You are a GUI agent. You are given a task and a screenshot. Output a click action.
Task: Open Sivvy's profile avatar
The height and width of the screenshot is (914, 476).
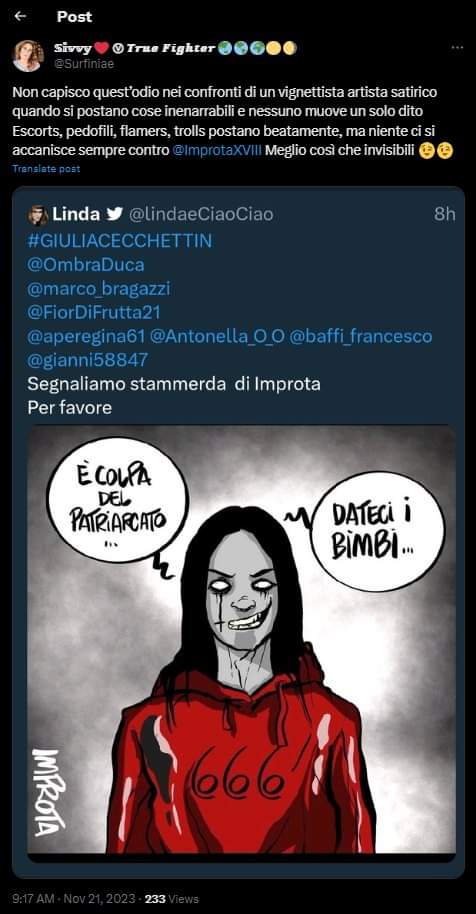point(28,56)
